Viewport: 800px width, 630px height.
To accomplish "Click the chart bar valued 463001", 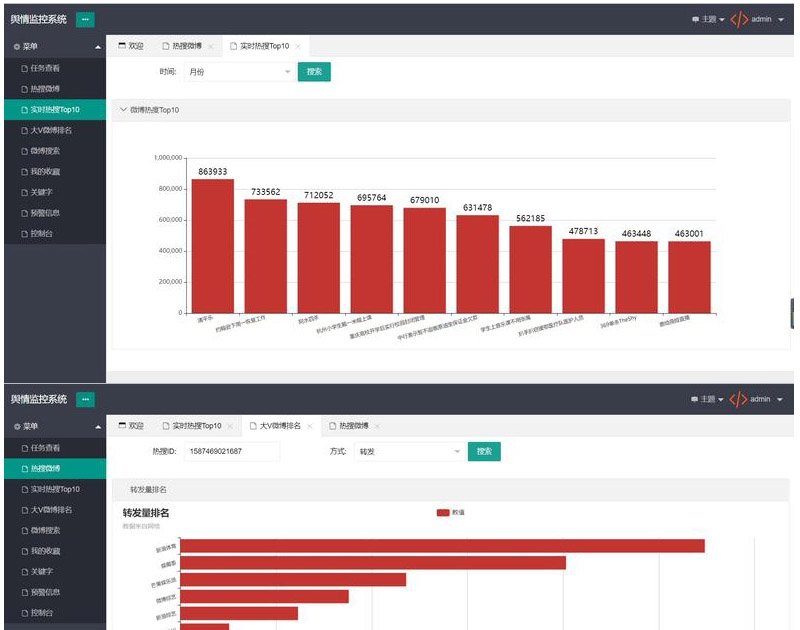I will 689,277.
